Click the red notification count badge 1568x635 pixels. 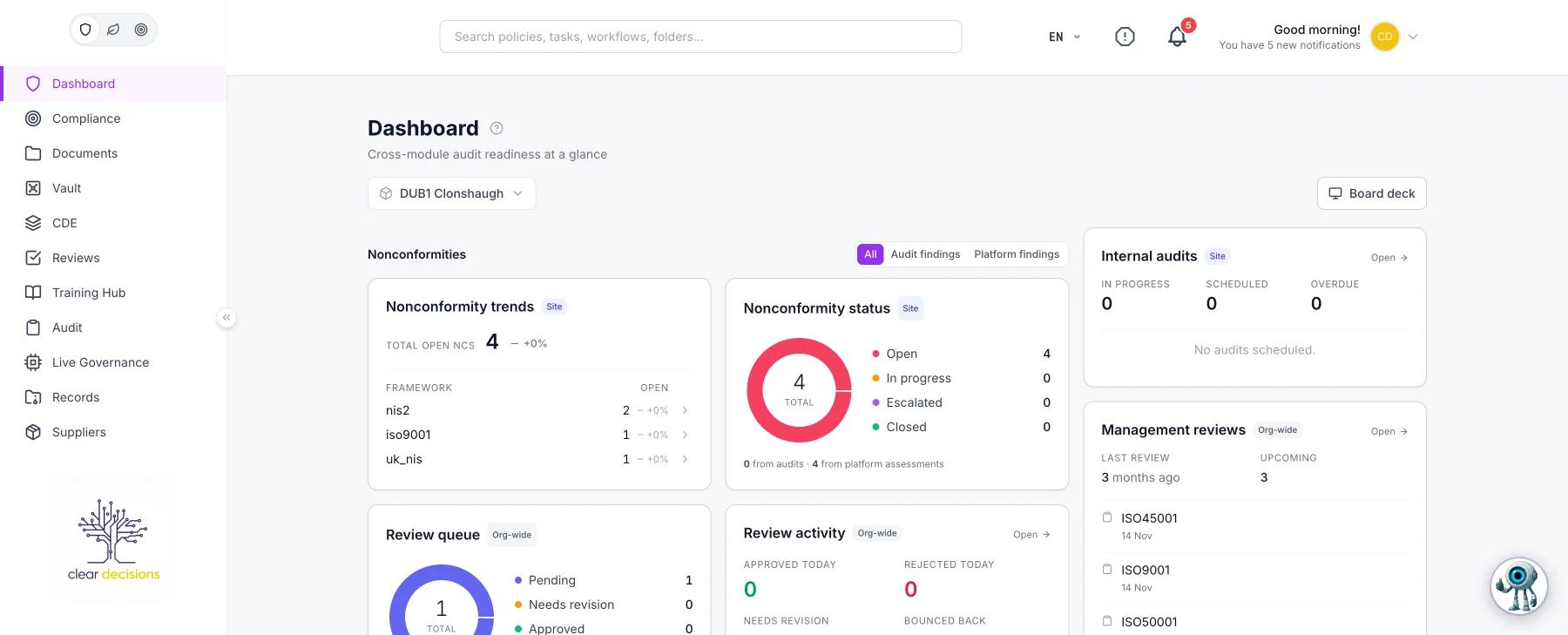(1188, 25)
